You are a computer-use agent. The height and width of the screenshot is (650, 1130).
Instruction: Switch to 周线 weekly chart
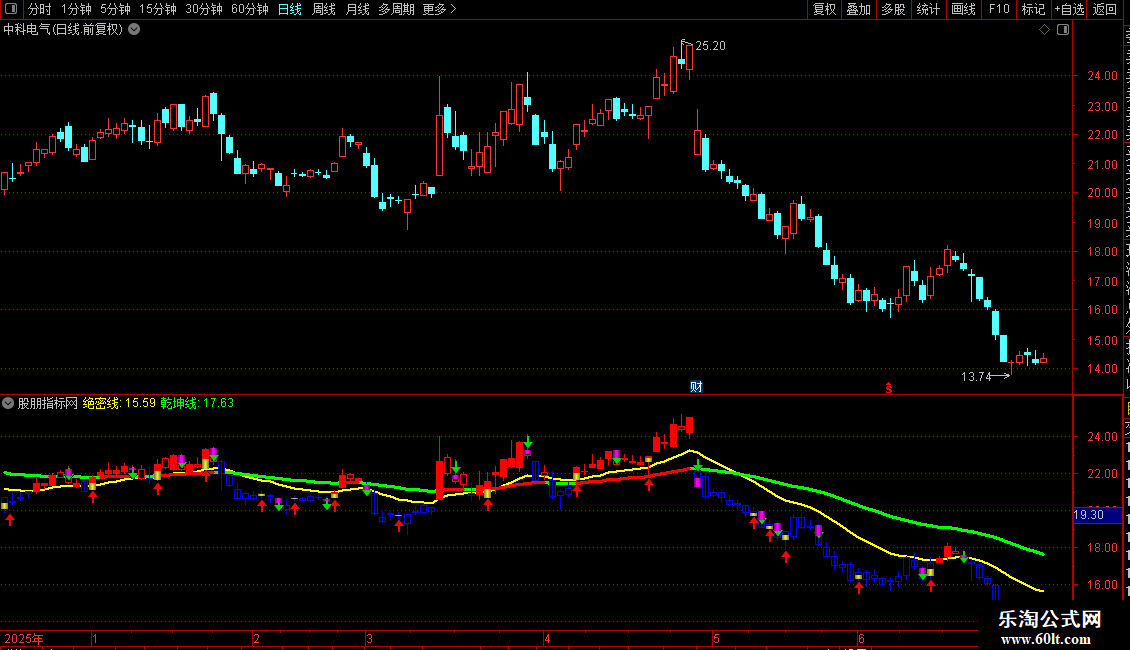[324, 9]
